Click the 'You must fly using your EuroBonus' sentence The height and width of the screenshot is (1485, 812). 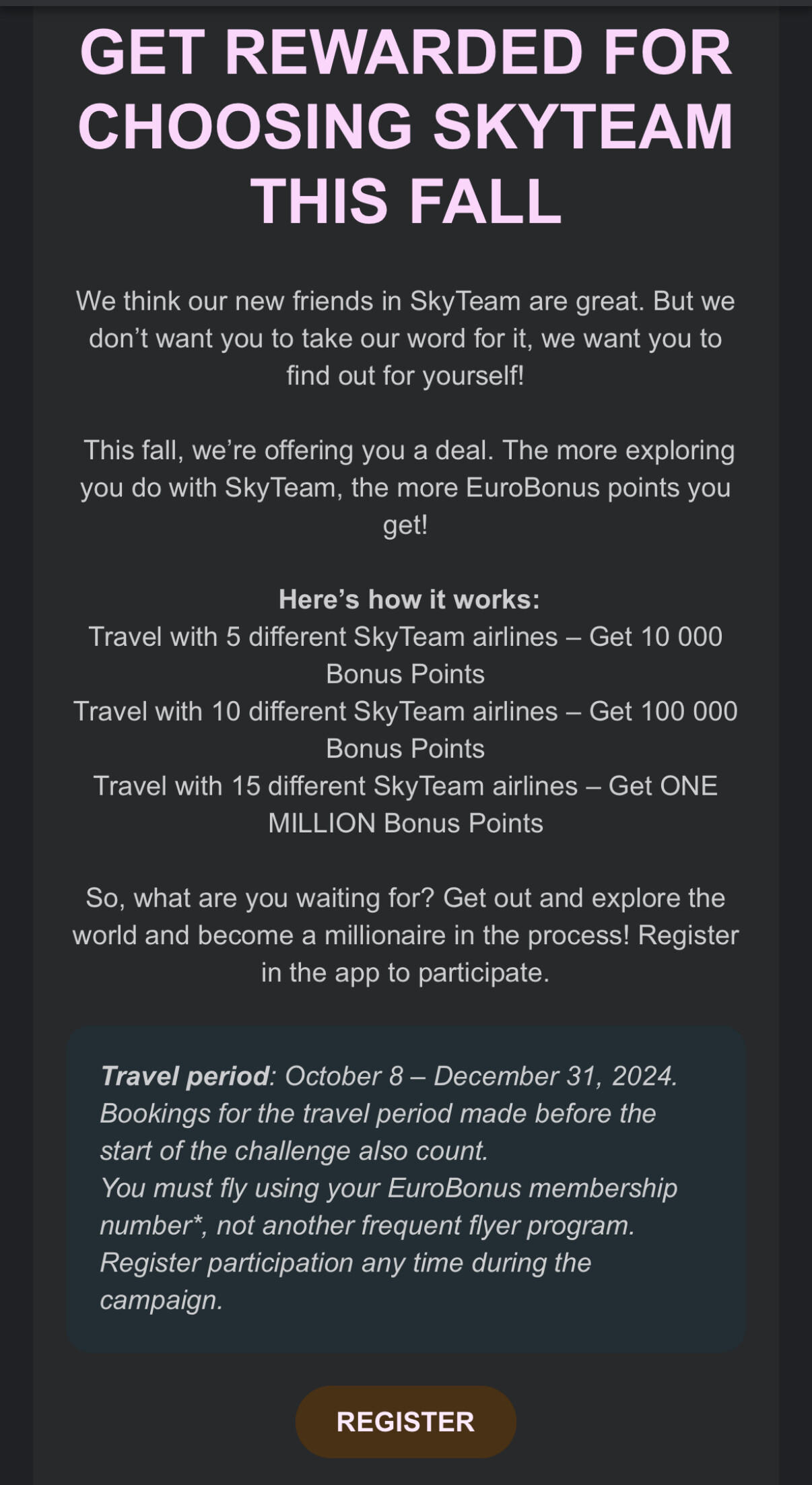(x=388, y=1189)
